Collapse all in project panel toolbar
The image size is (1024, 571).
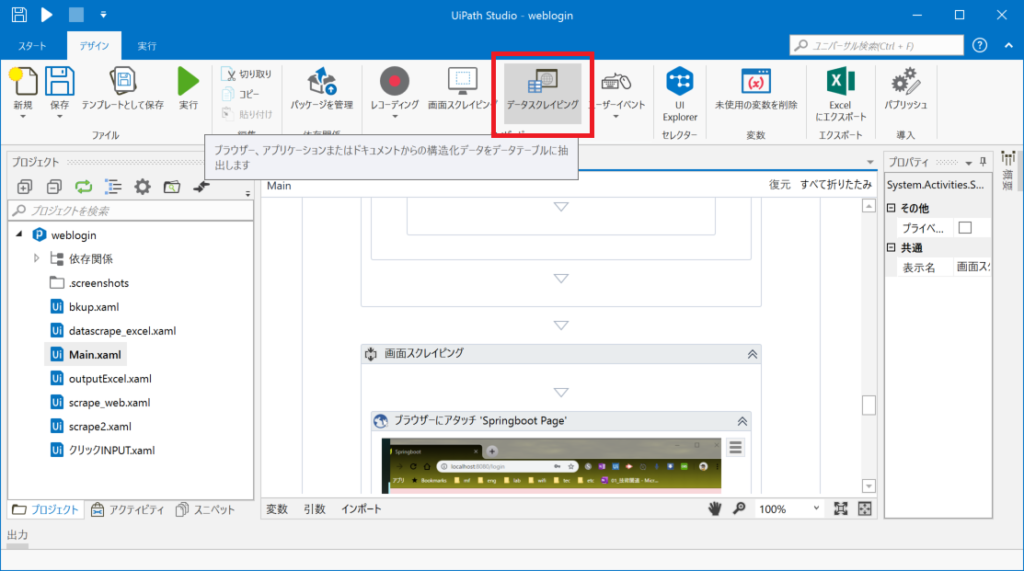pos(54,188)
